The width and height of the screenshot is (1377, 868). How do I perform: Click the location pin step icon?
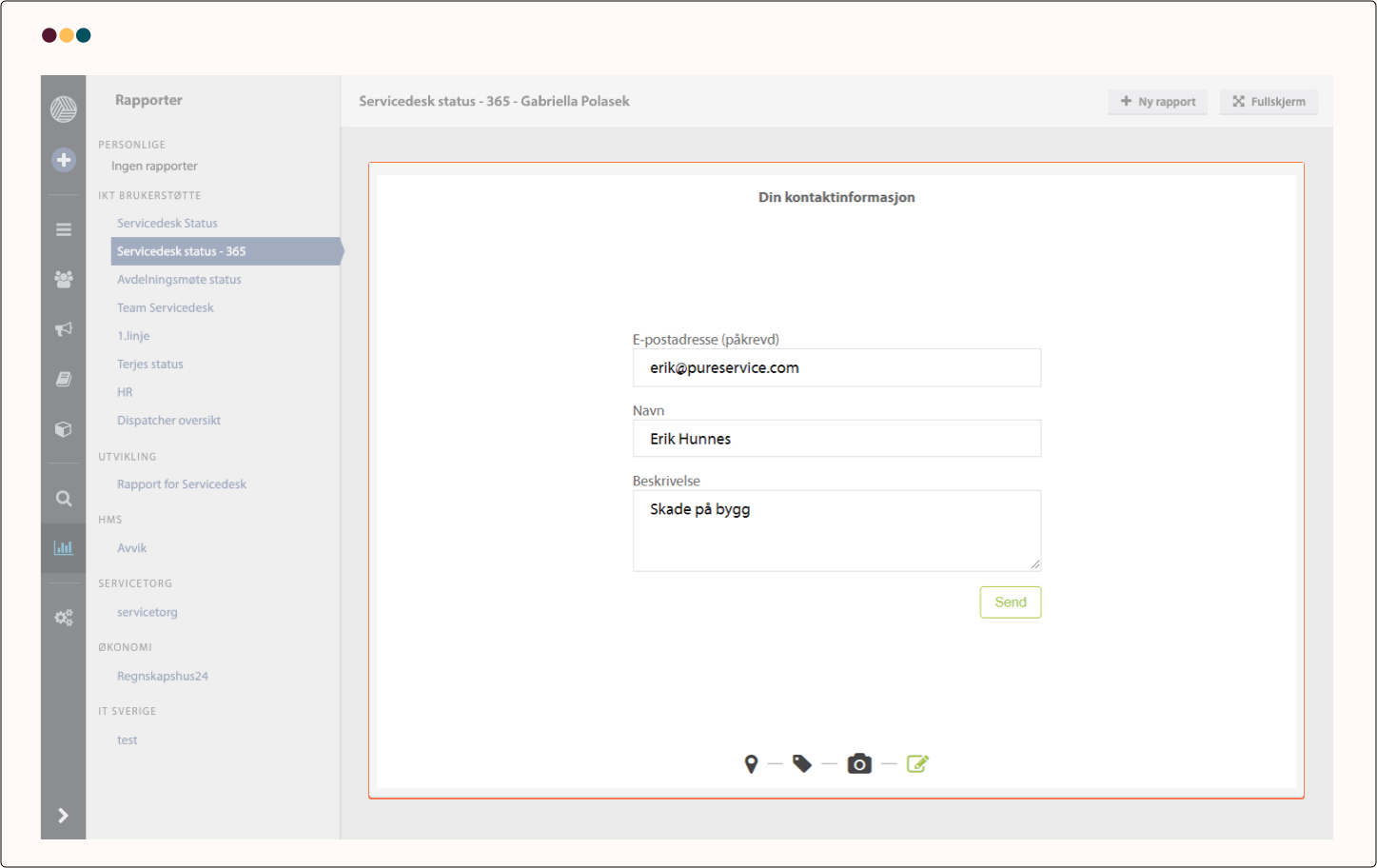751,763
